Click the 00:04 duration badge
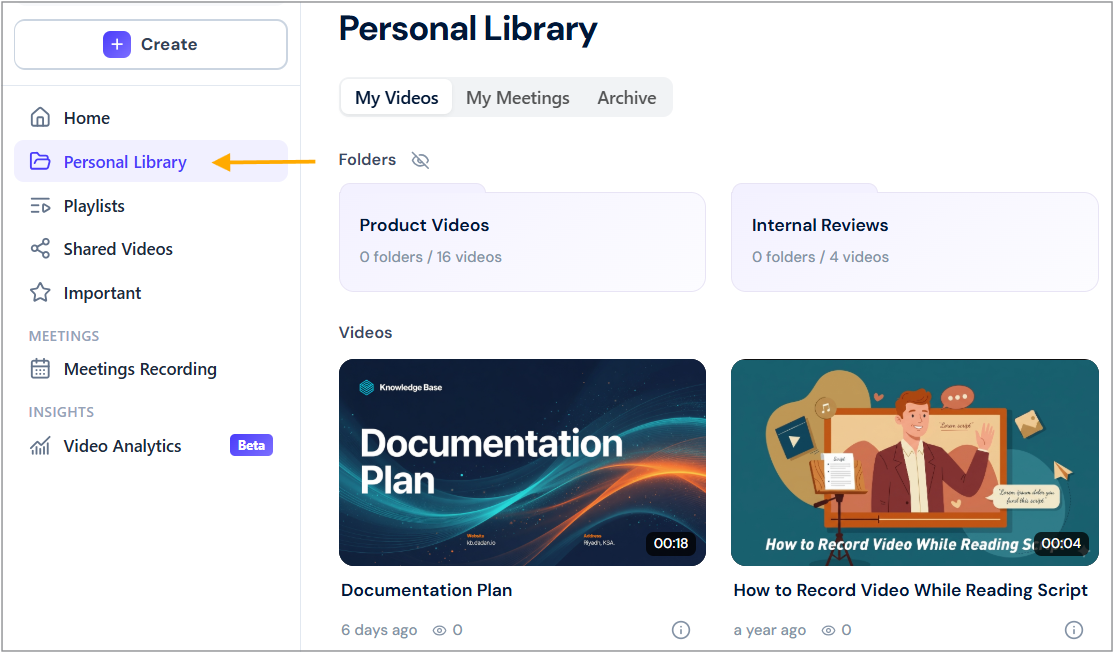 [x=1061, y=543]
